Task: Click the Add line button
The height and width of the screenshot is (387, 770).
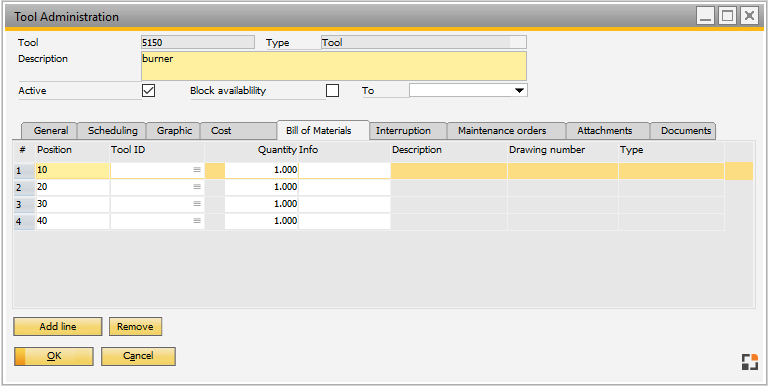Action: (58, 327)
